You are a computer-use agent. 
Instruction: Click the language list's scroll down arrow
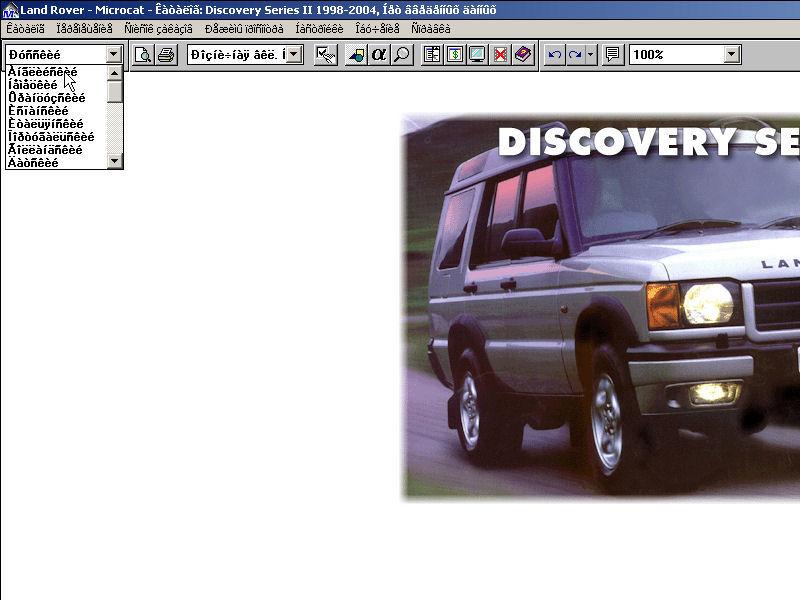115,160
